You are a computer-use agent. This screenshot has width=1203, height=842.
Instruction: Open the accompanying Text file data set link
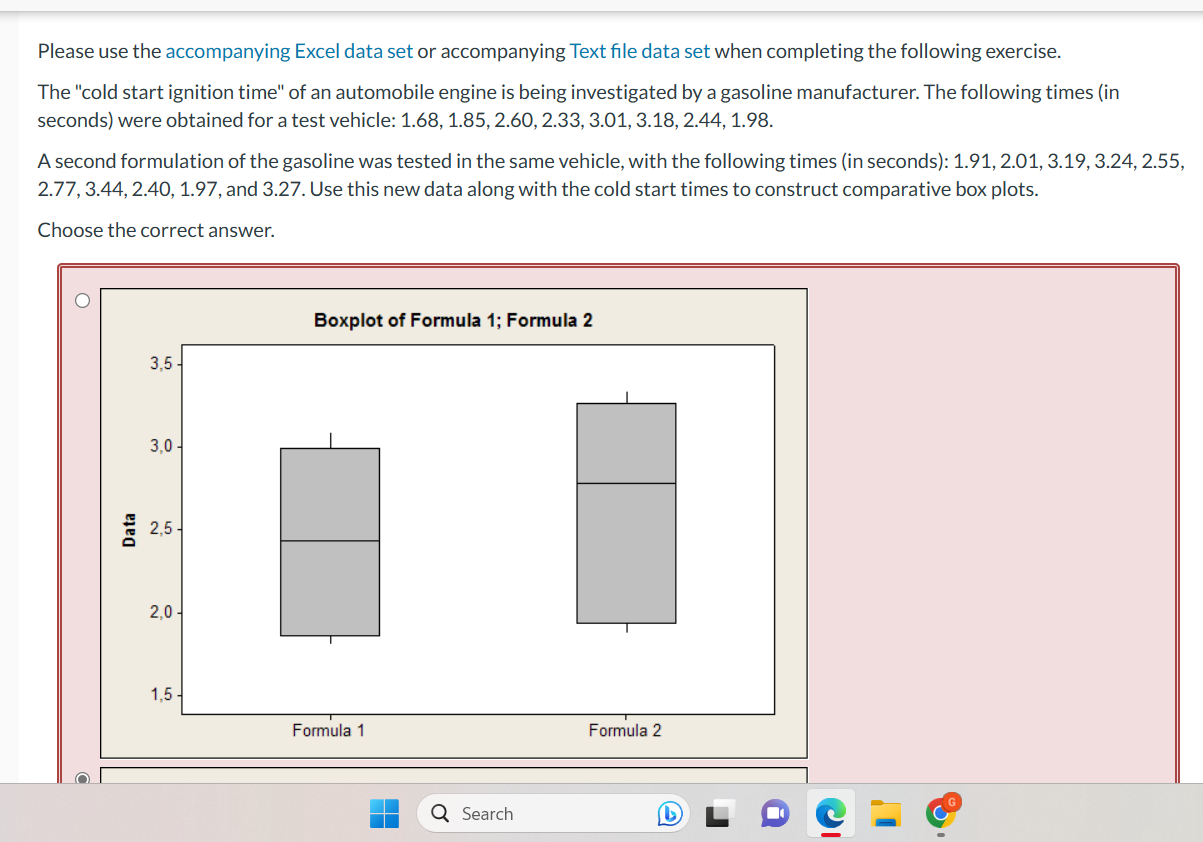tap(640, 51)
